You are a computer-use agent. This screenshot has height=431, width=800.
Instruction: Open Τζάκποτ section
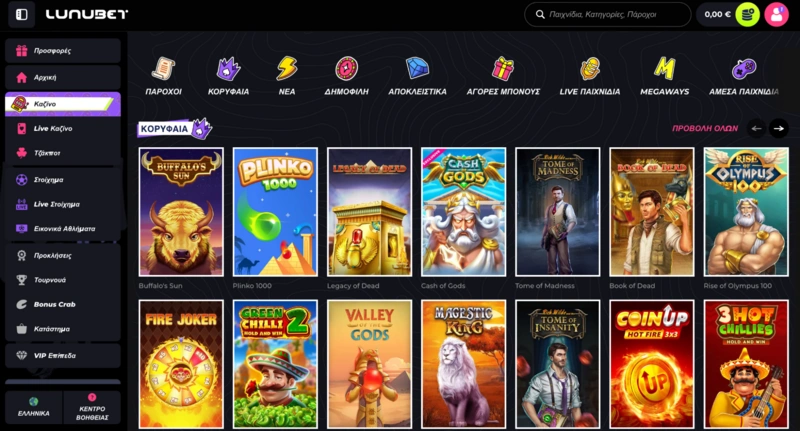click(x=63, y=153)
